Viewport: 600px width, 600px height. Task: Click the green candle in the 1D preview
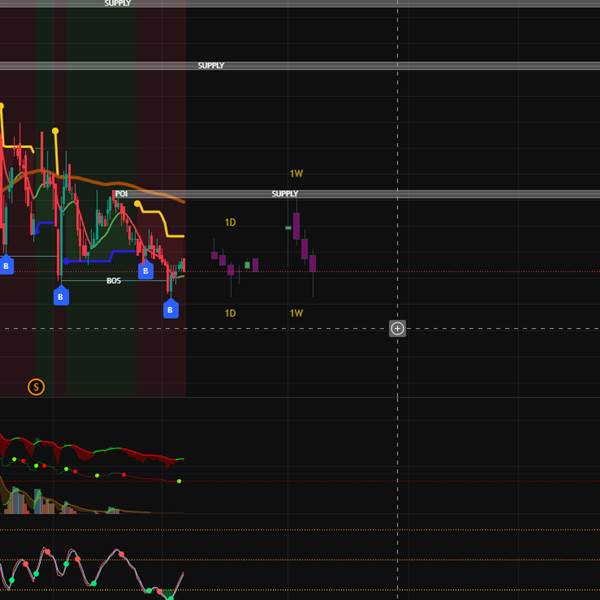click(247, 265)
